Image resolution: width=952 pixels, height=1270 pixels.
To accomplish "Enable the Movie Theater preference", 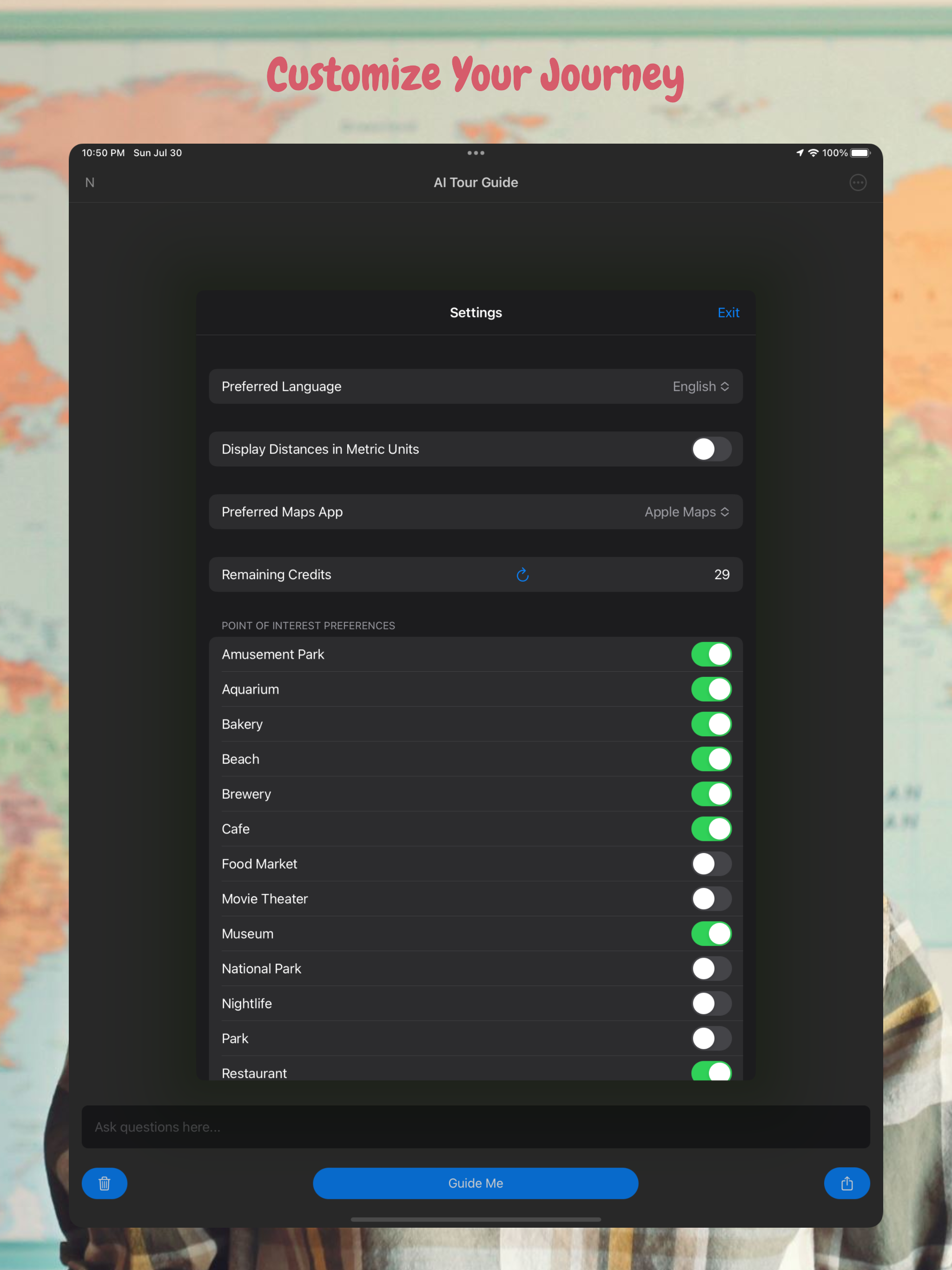I will [711, 899].
